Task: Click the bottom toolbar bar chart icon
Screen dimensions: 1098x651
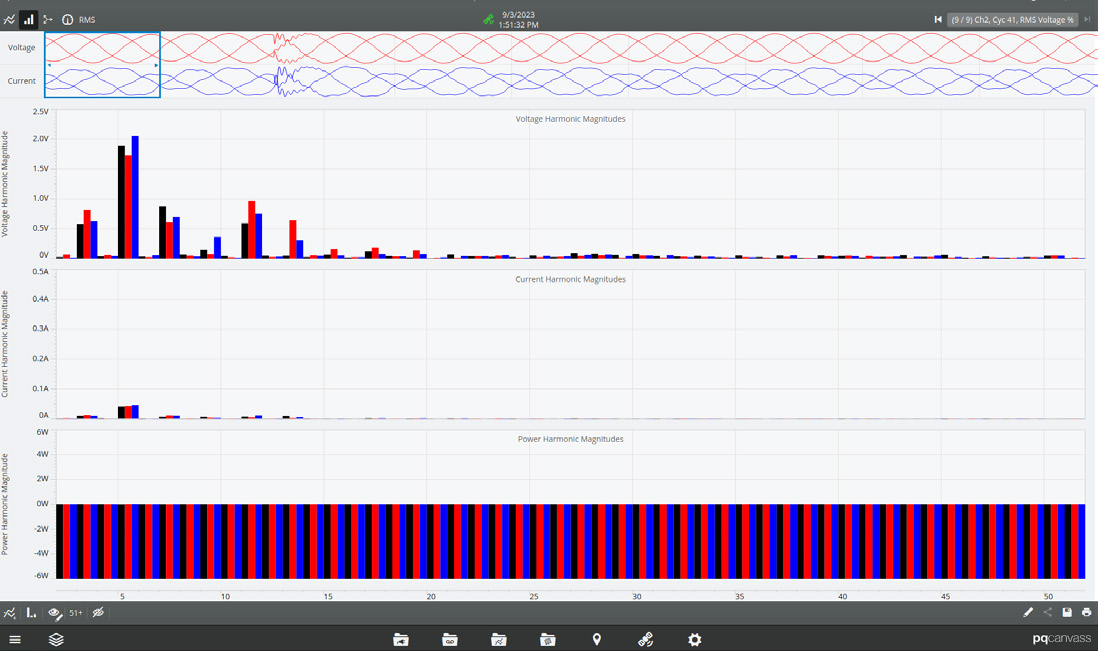Action: (31, 613)
